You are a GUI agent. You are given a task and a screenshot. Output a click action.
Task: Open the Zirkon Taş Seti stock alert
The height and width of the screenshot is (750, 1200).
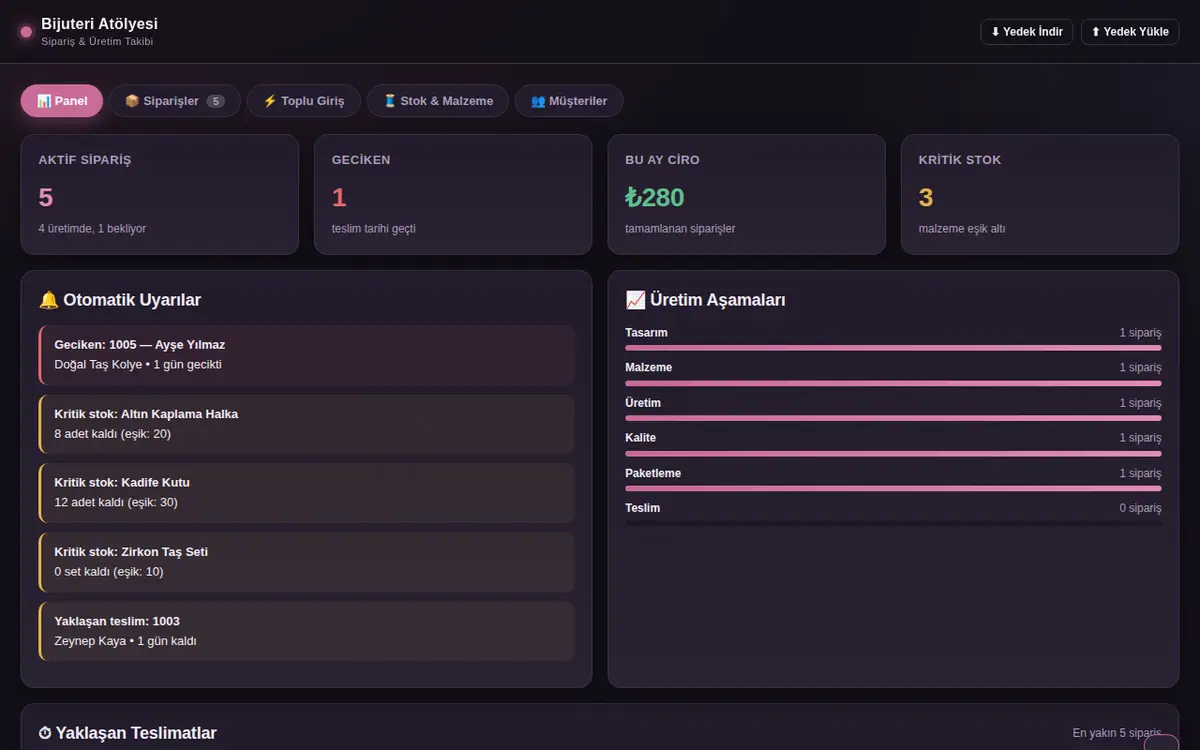click(307, 562)
